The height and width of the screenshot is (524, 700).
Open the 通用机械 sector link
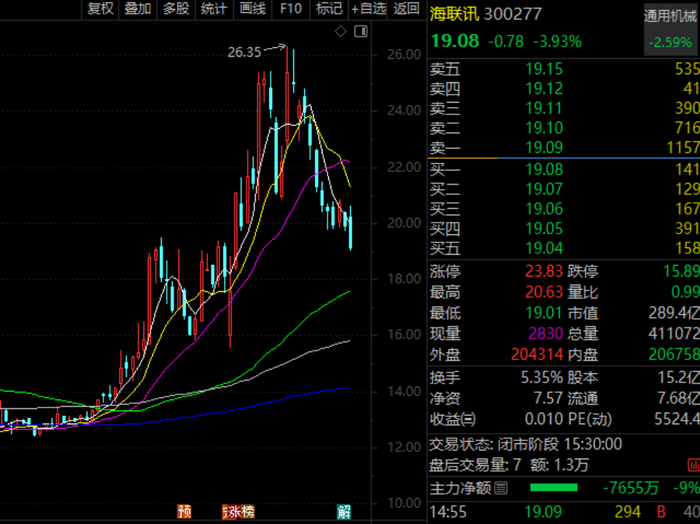pos(670,17)
